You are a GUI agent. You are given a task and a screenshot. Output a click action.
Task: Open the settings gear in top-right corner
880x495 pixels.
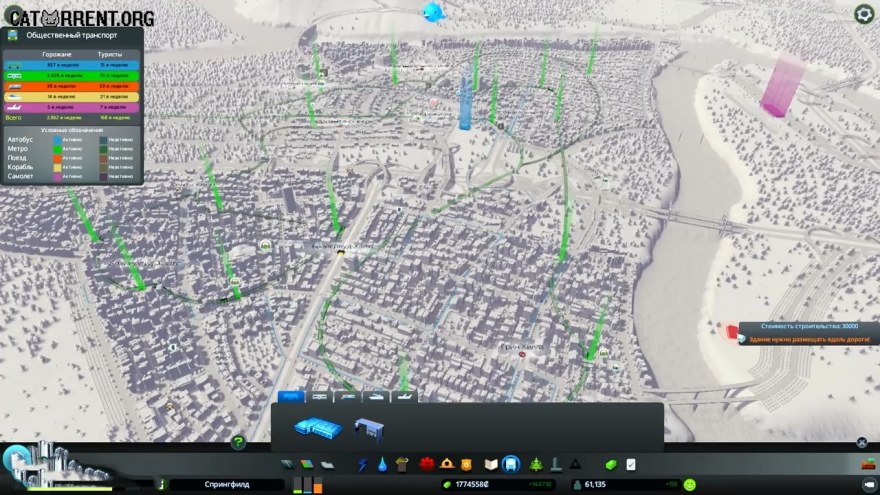(864, 14)
